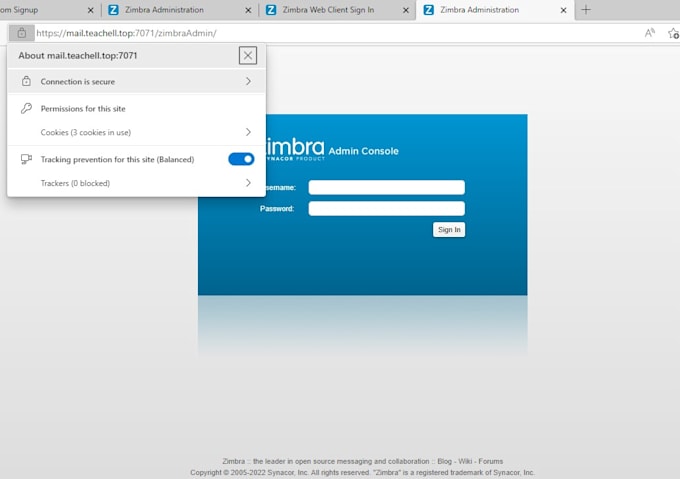Click the Synacor copyright line in the footer
680x479 pixels.
pyautogui.click(x=362, y=472)
